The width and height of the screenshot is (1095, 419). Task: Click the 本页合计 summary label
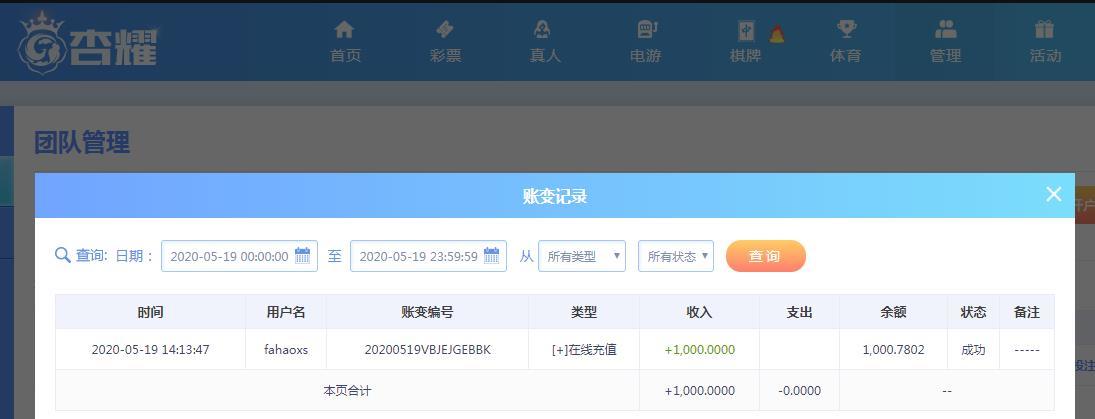coord(347,391)
